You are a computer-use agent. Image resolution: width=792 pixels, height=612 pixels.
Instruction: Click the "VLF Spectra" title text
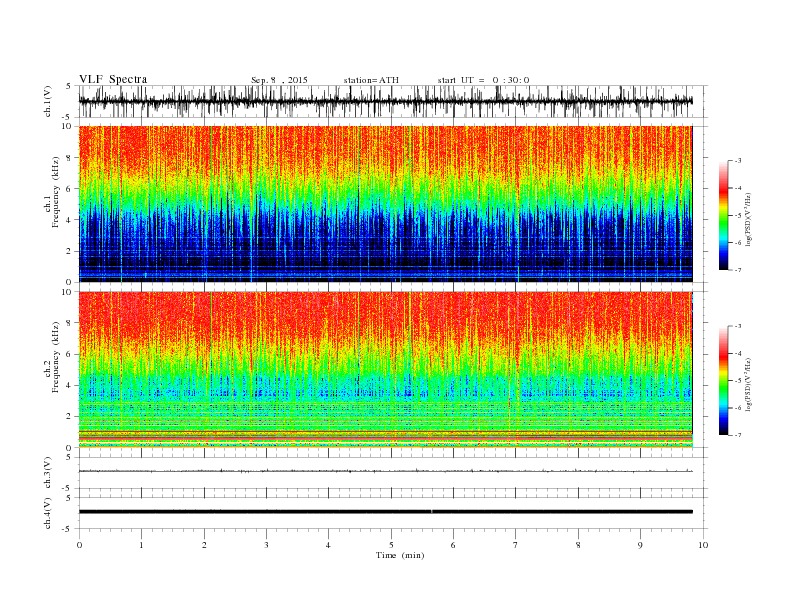tap(113, 79)
